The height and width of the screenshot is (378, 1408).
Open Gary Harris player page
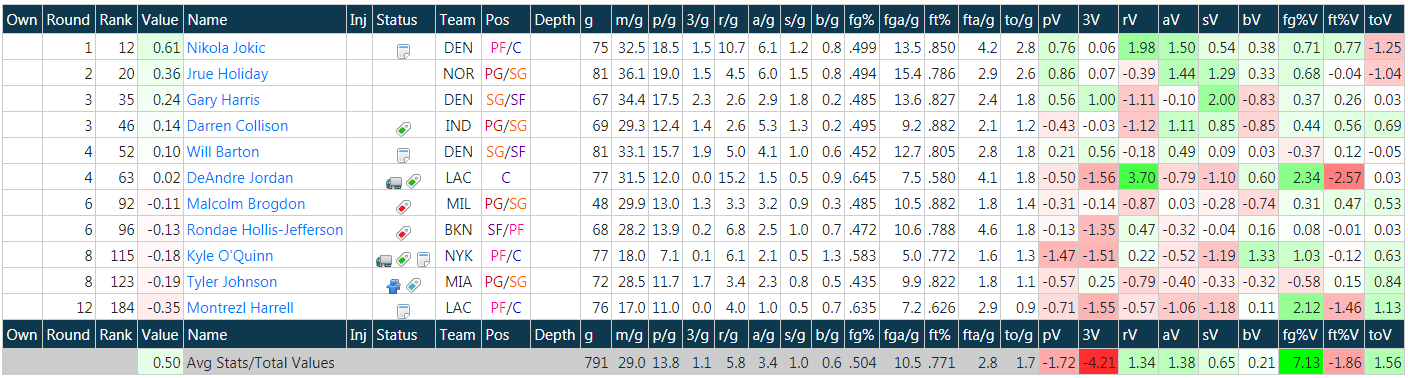coord(223,100)
